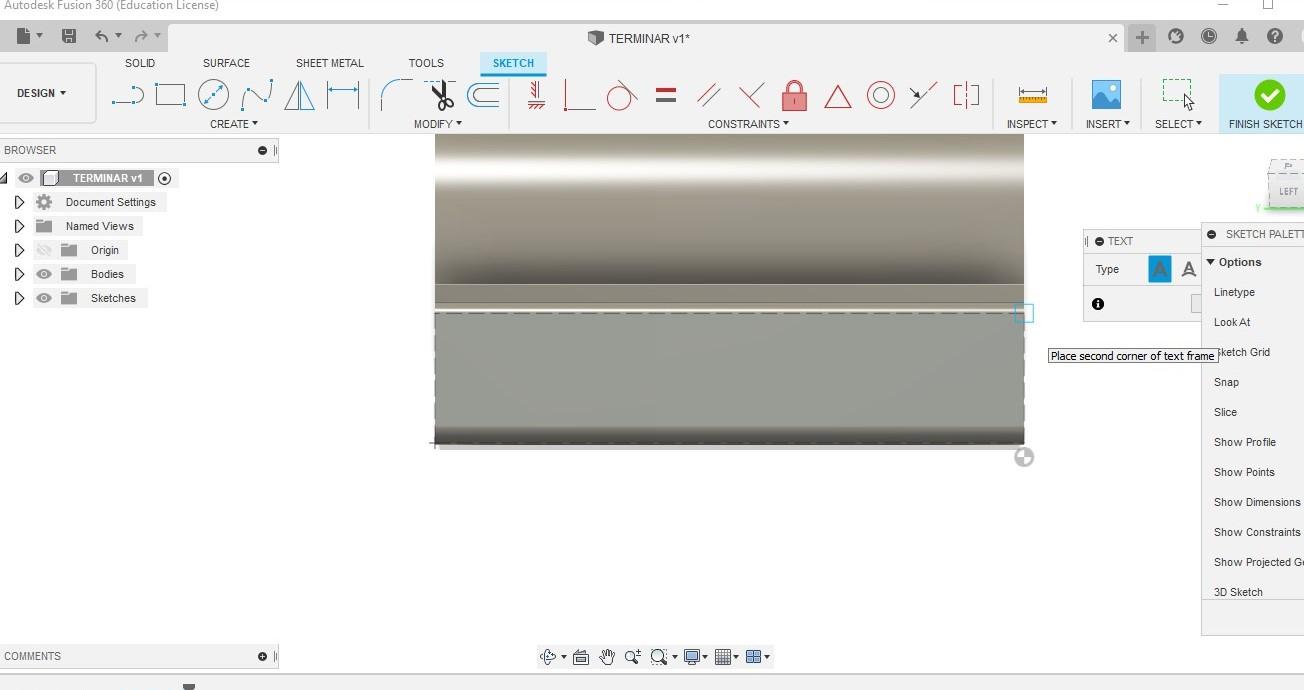
Task: Switch to the SHEET METAL tab
Action: 330,63
